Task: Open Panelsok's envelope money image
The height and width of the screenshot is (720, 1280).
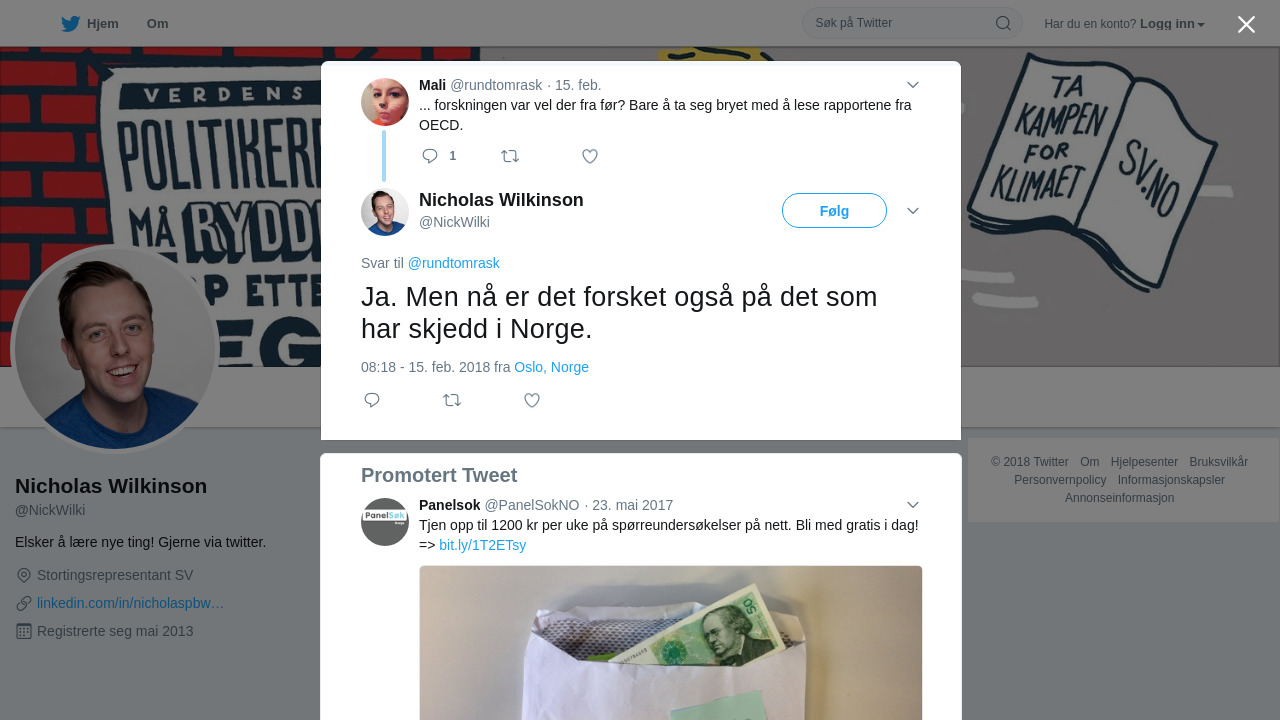Action: (671, 643)
